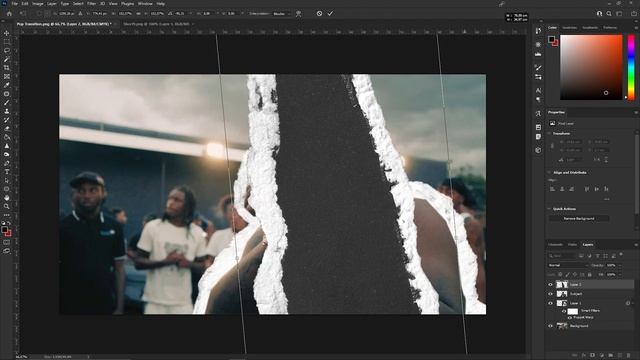Switch to the second document tab
The width and height of the screenshot is (640, 360).
(157, 24)
